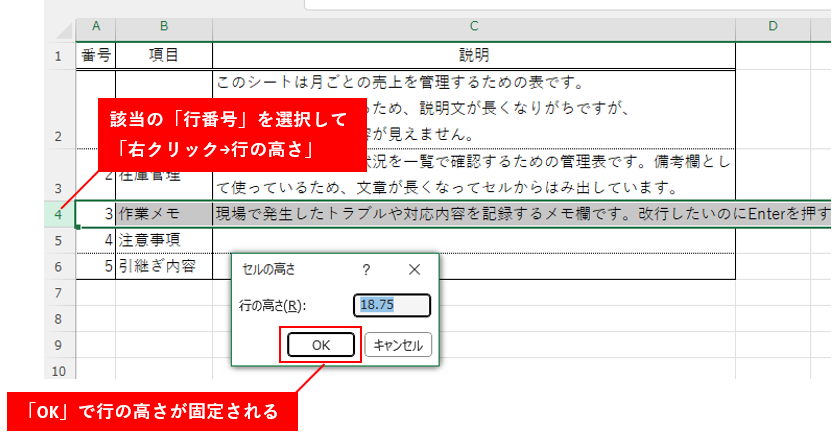835x438 pixels.
Task: Click the 行の高さ value field
Action: pyautogui.click(x=392, y=306)
